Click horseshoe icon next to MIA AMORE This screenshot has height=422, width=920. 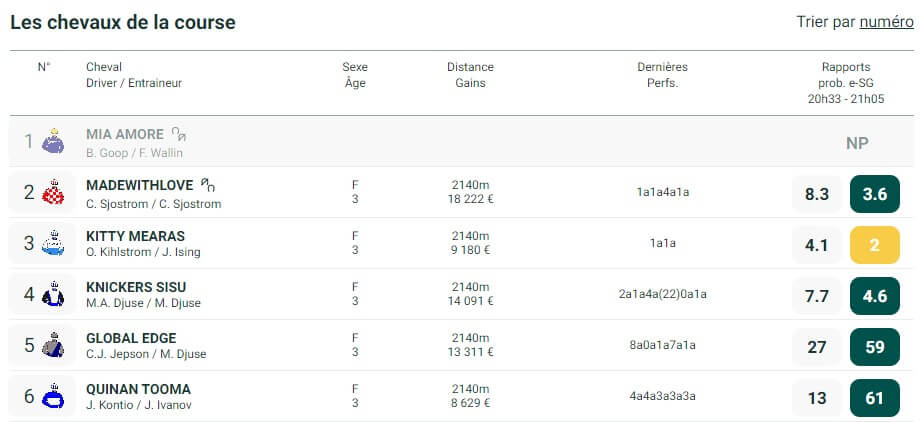(179, 134)
